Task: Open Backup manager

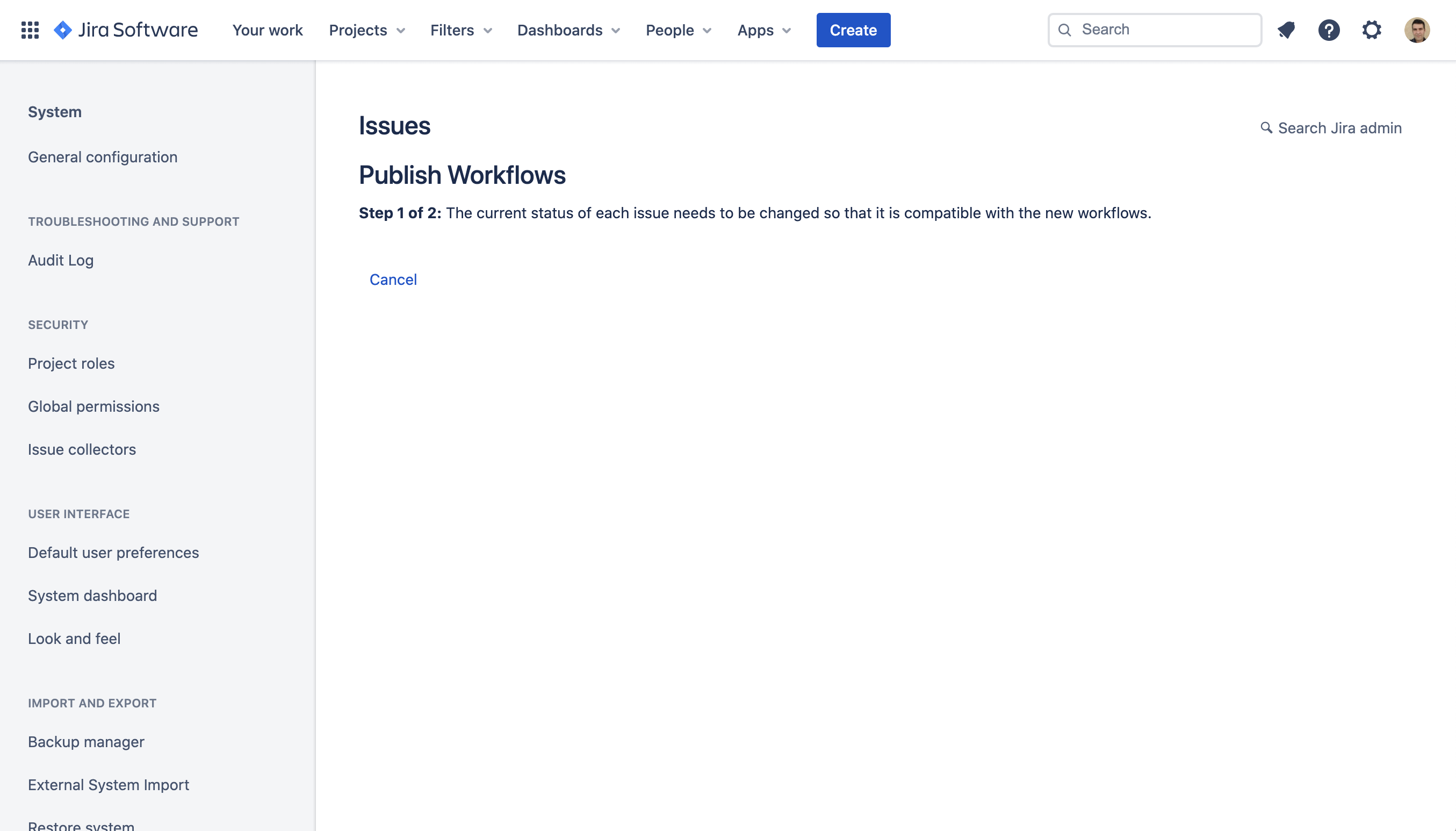Action: pos(86,742)
